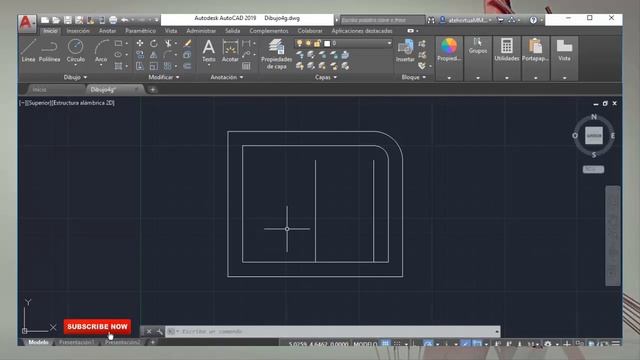
Task: Open the Salida ribbon tab
Action: pos(232,31)
